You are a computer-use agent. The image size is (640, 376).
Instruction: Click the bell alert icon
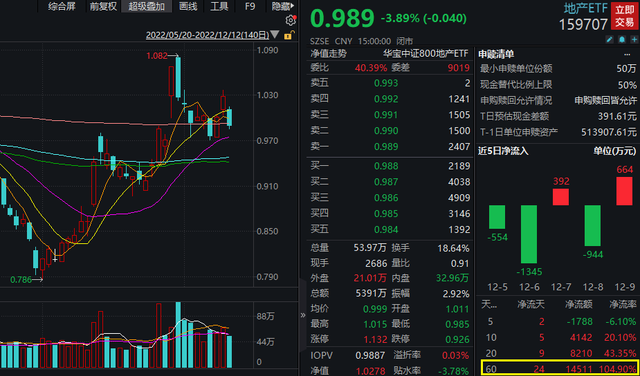(x=622, y=40)
